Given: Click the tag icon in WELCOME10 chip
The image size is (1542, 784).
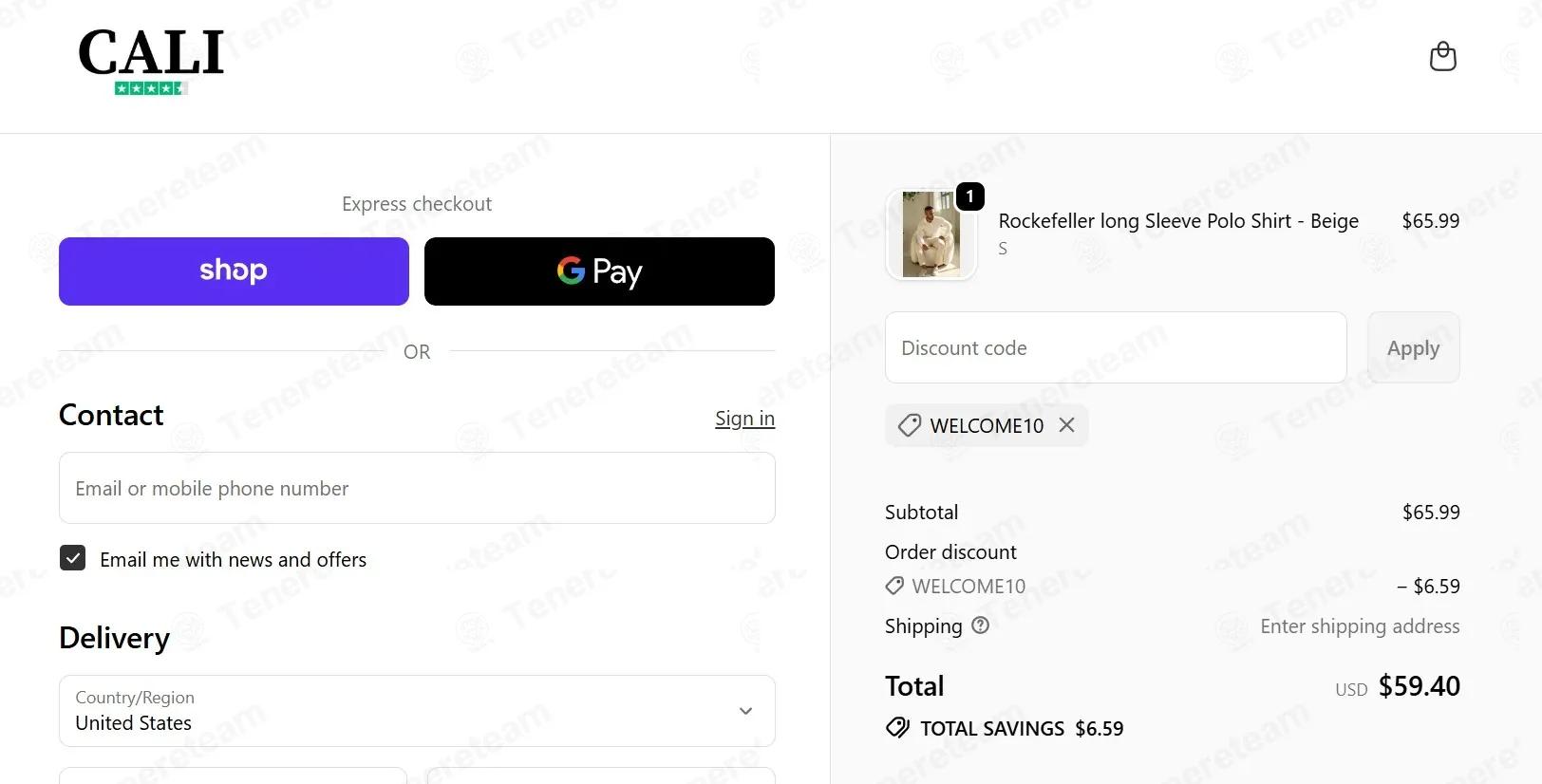Looking at the screenshot, I should point(910,425).
